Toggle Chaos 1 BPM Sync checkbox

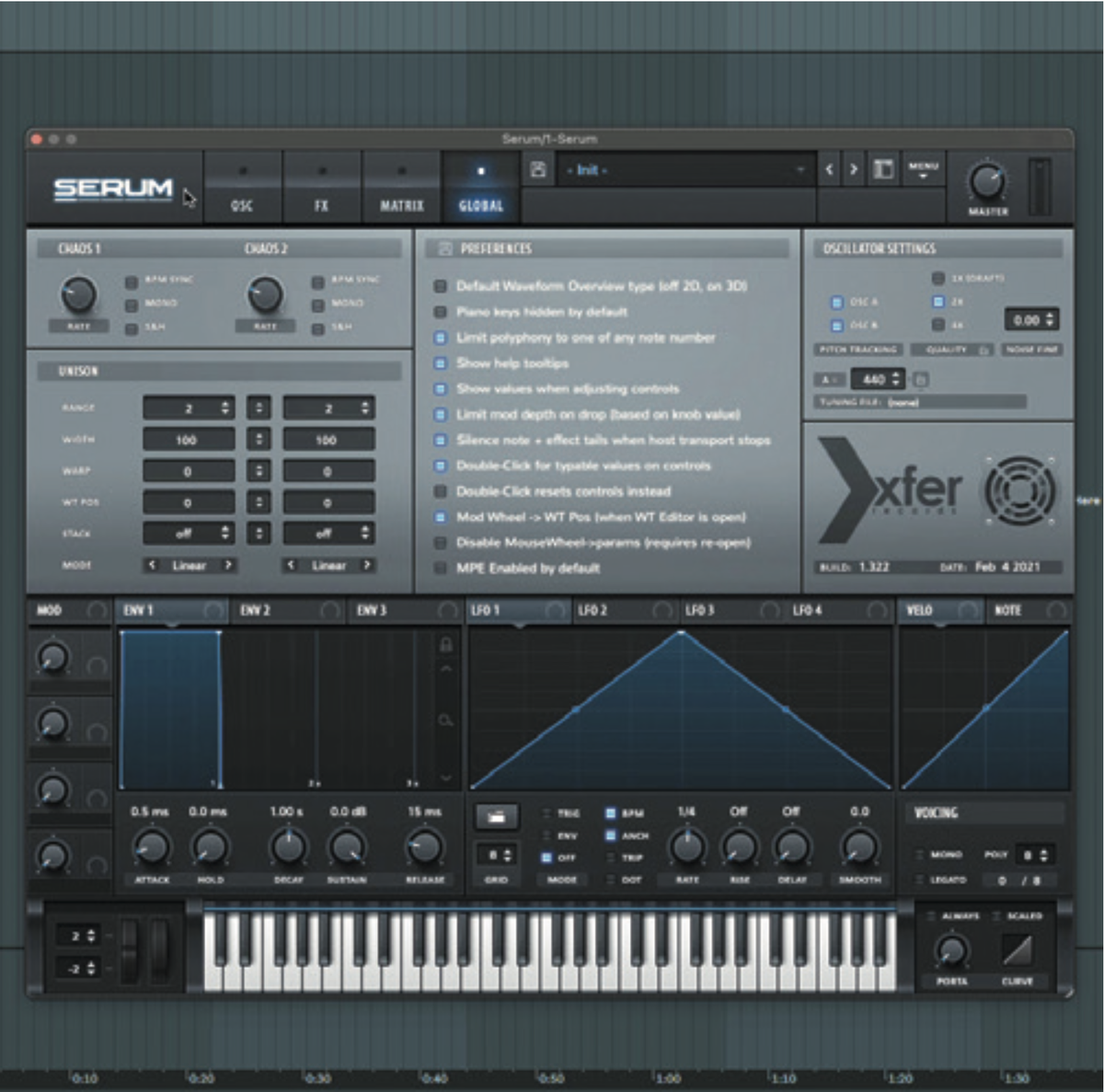[x=132, y=281]
